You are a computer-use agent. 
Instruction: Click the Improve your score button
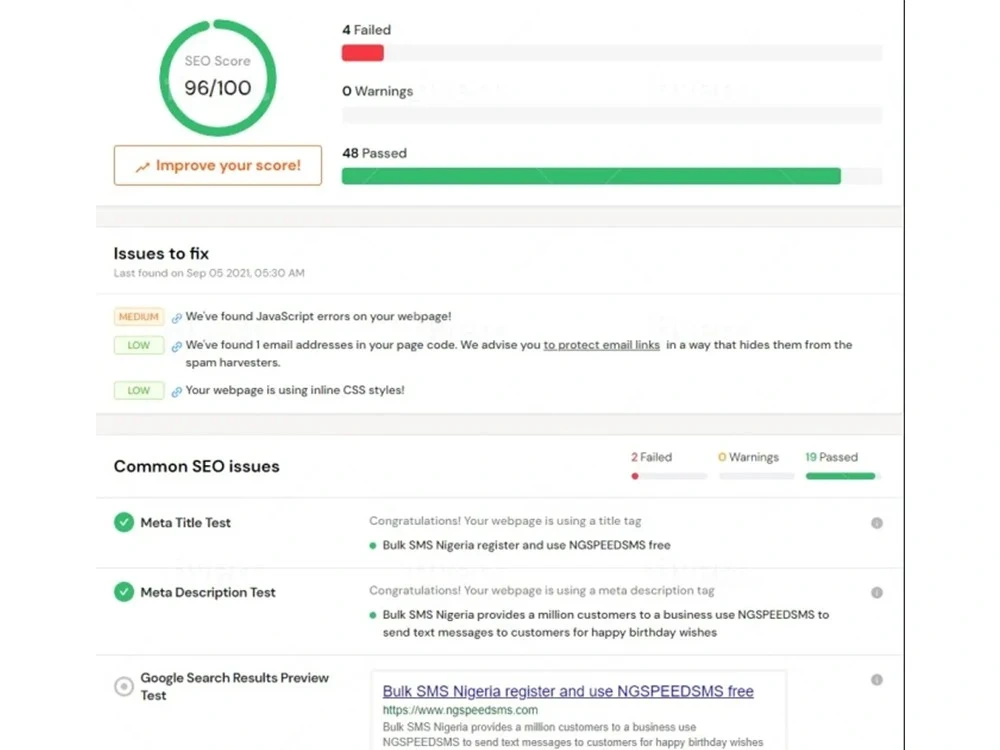[217, 165]
